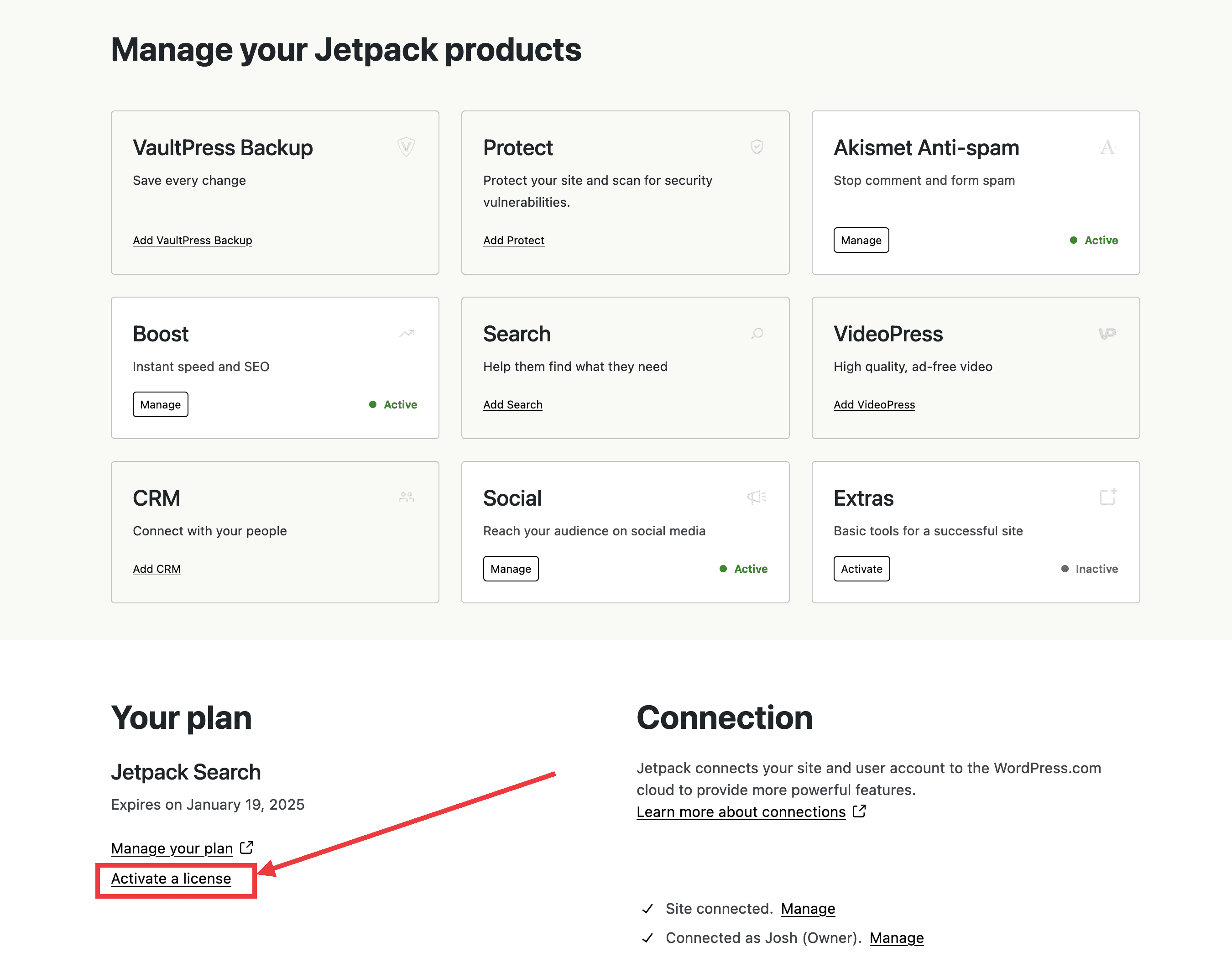Click checkmark icon next to Connected as Josh
The width and height of the screenshot is (1232, 963).
click(x=647, y=937)
